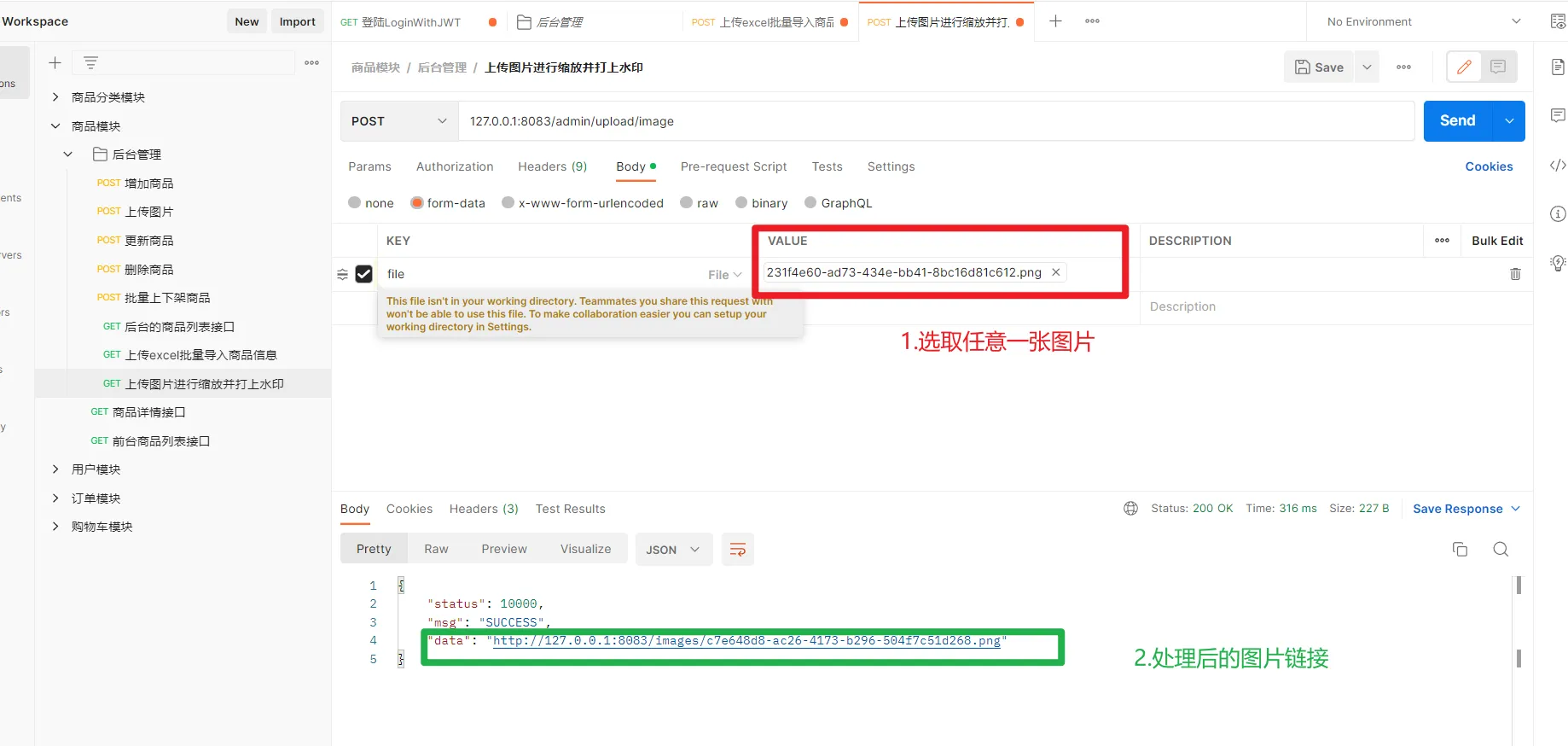Click the row drag handle beside file key

(x=342, y=274)
